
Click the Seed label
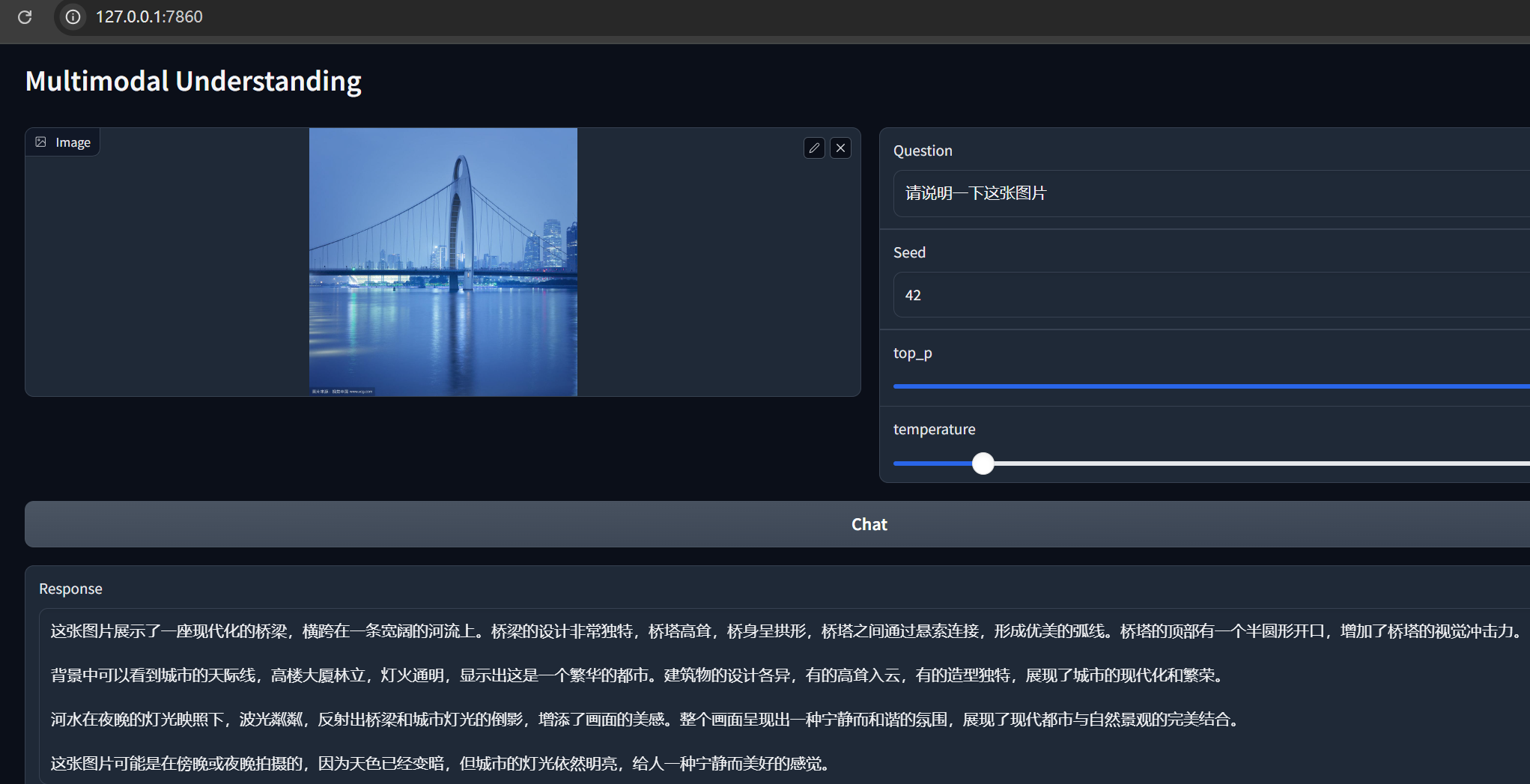[x=909, y=252]
